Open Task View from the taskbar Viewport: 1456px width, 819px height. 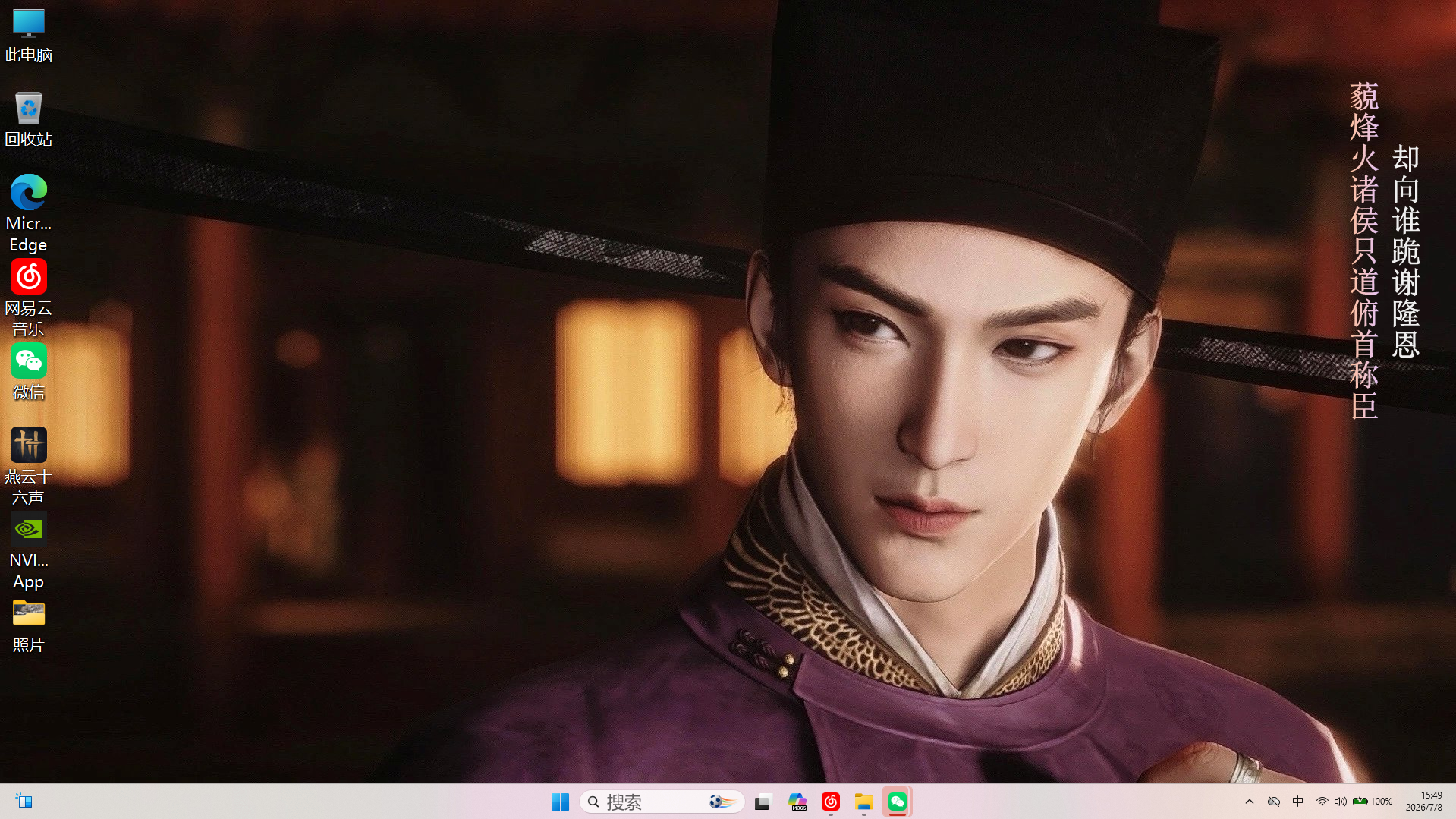[x=763, y=802]
